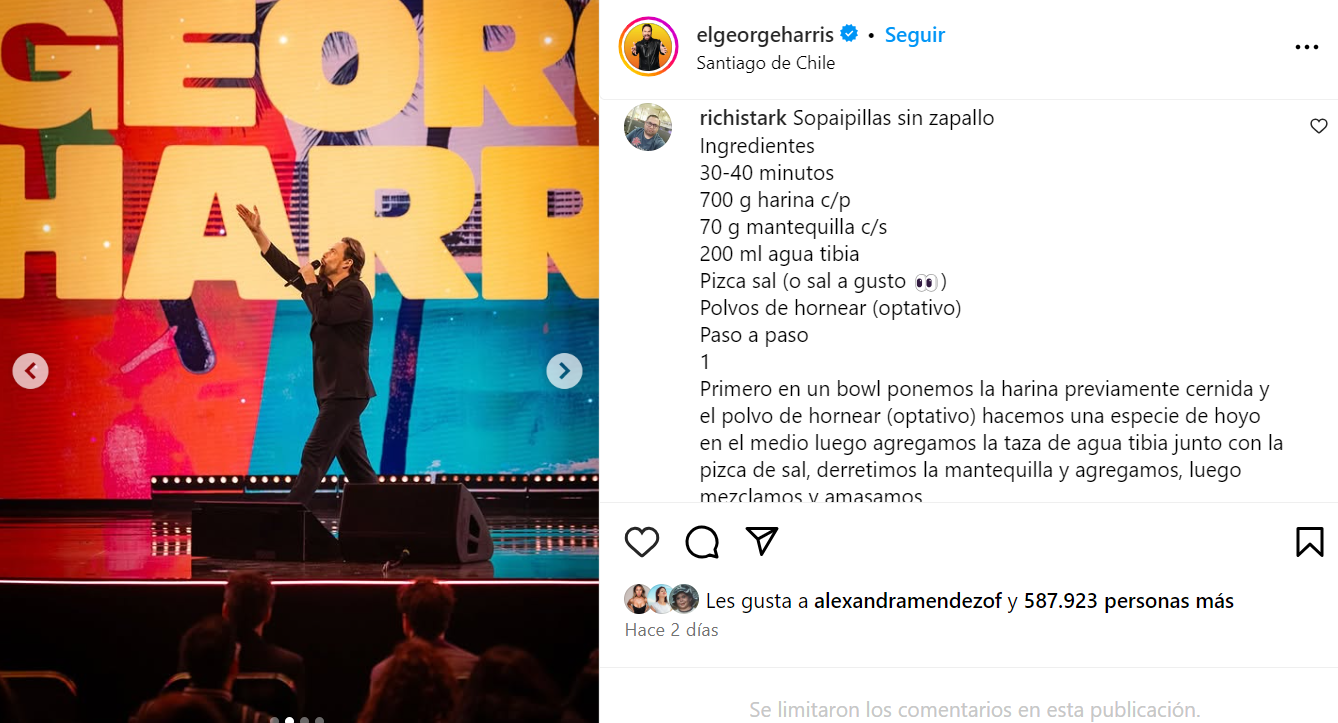The image size is (1338, 723).
Task: Go to previous carousel photo
Action: pos(30,371)
